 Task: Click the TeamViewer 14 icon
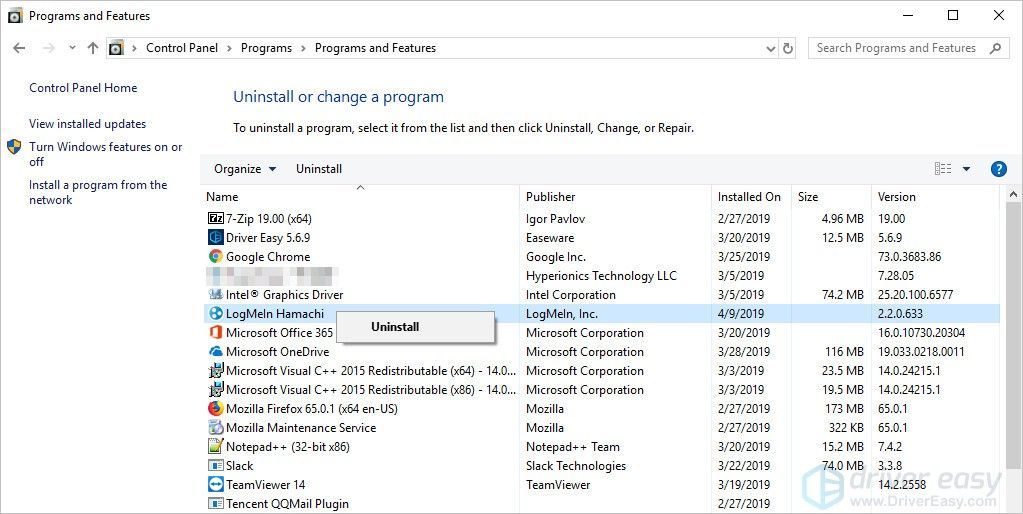tap(215, 485)
